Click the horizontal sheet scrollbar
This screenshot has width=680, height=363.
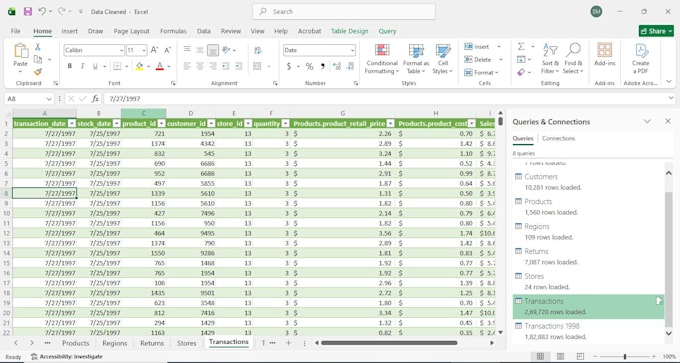tap(389, 343)
